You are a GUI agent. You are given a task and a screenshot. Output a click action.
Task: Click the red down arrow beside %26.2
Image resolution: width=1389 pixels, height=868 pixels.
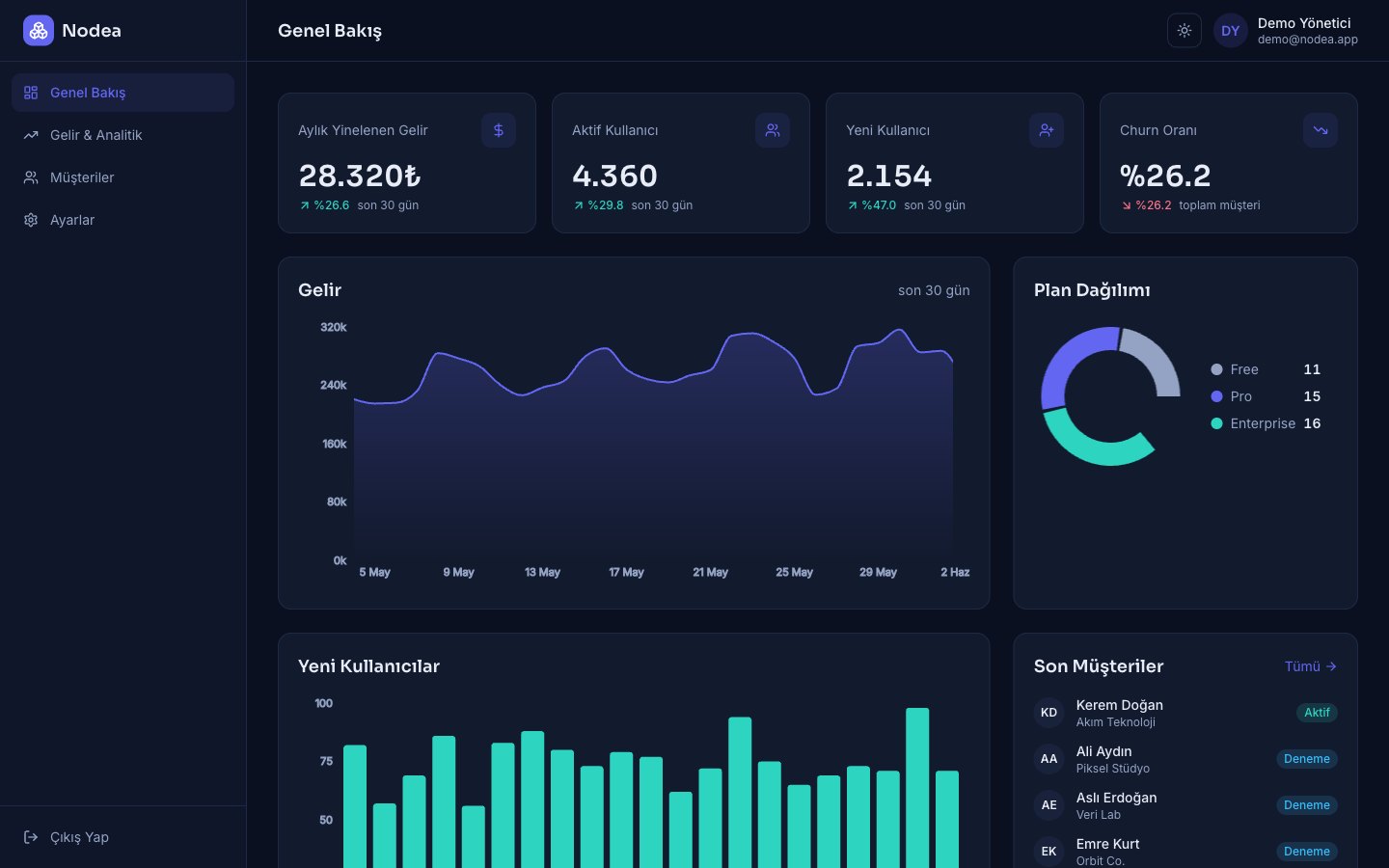tap(1127, 205)
